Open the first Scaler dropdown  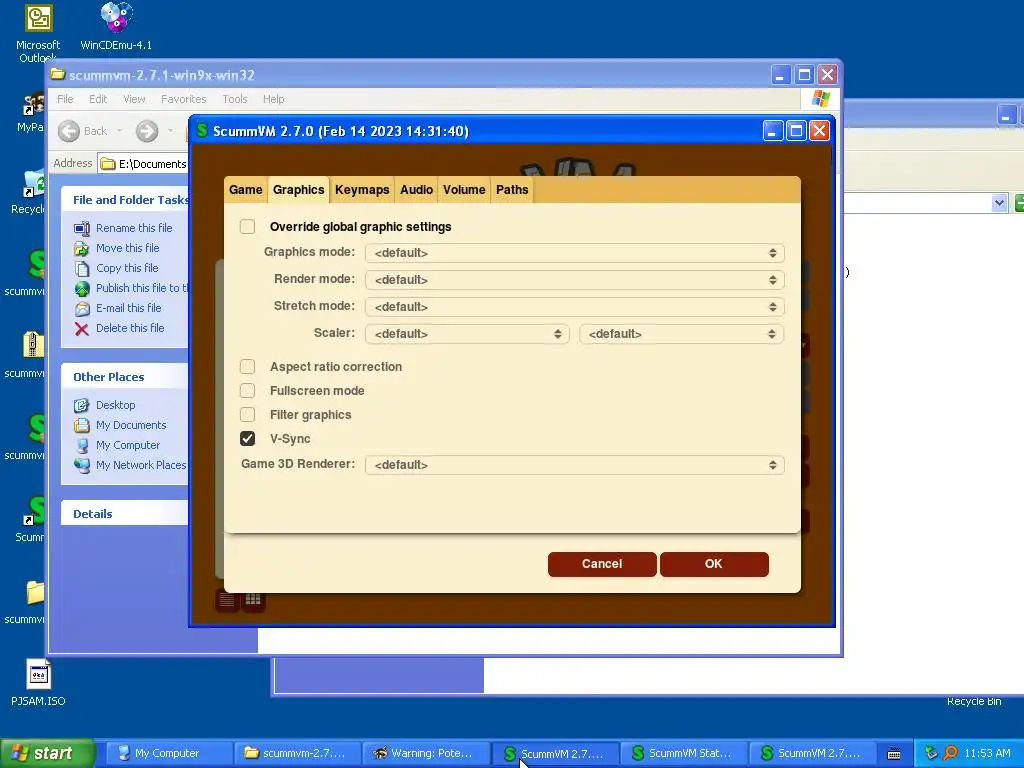point(467,334)
